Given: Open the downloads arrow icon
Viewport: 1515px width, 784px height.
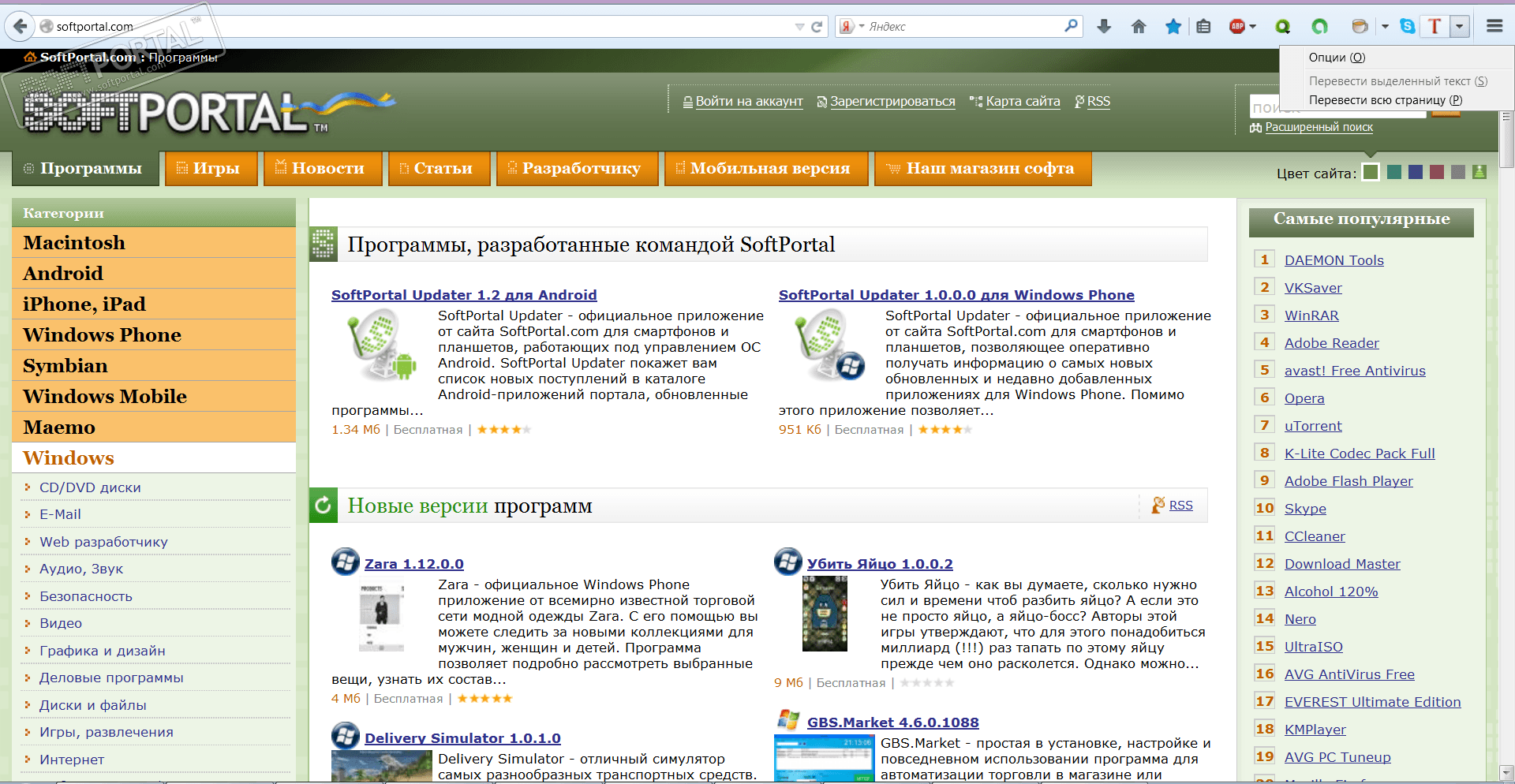Looking at the screenshot, I should coord(1104,26).
